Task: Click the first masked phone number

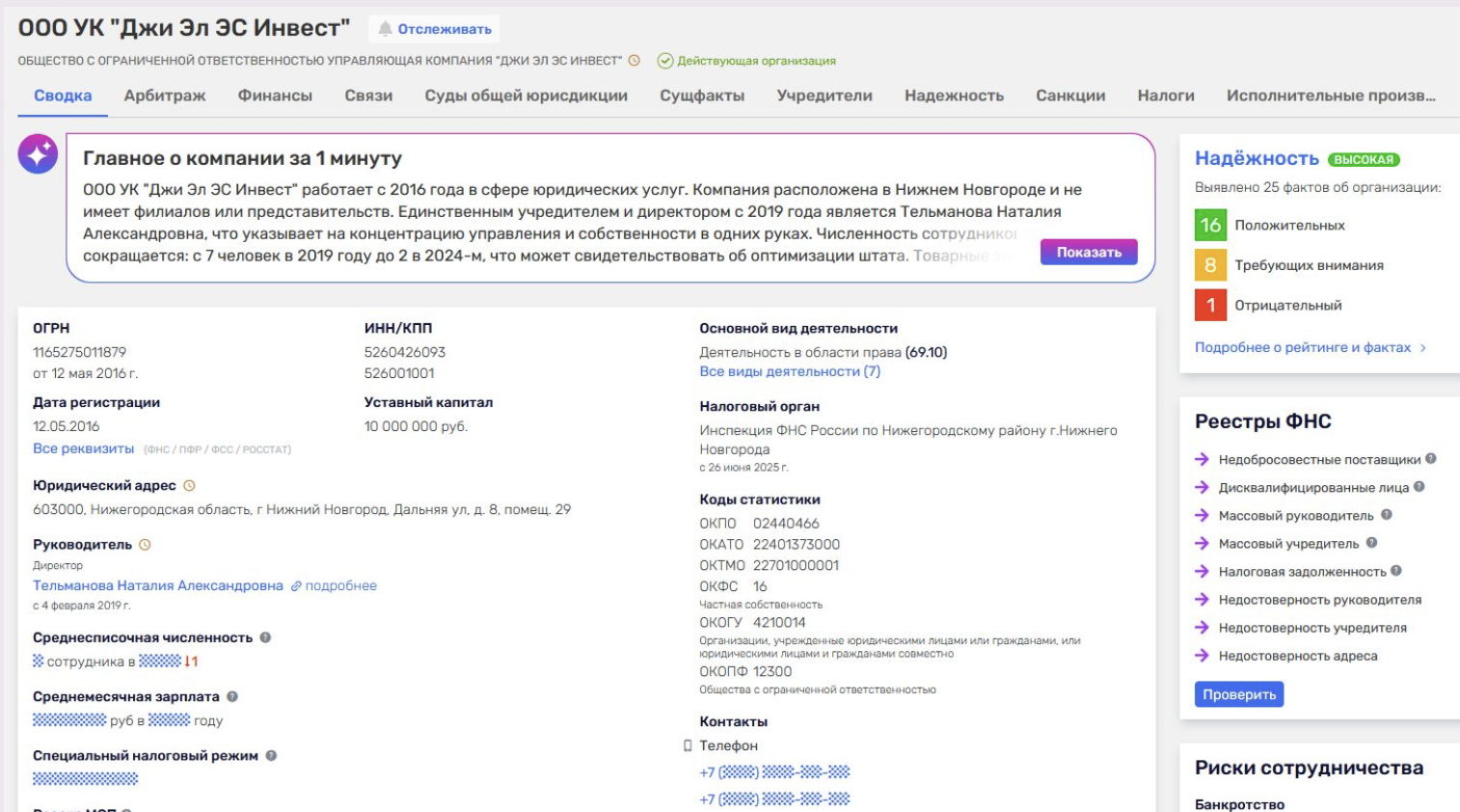Action: click(774, 772)
